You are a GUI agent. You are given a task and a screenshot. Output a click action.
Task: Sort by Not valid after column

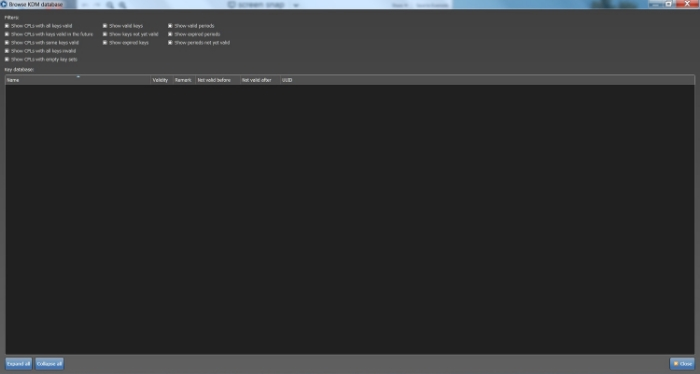[260, 80]
